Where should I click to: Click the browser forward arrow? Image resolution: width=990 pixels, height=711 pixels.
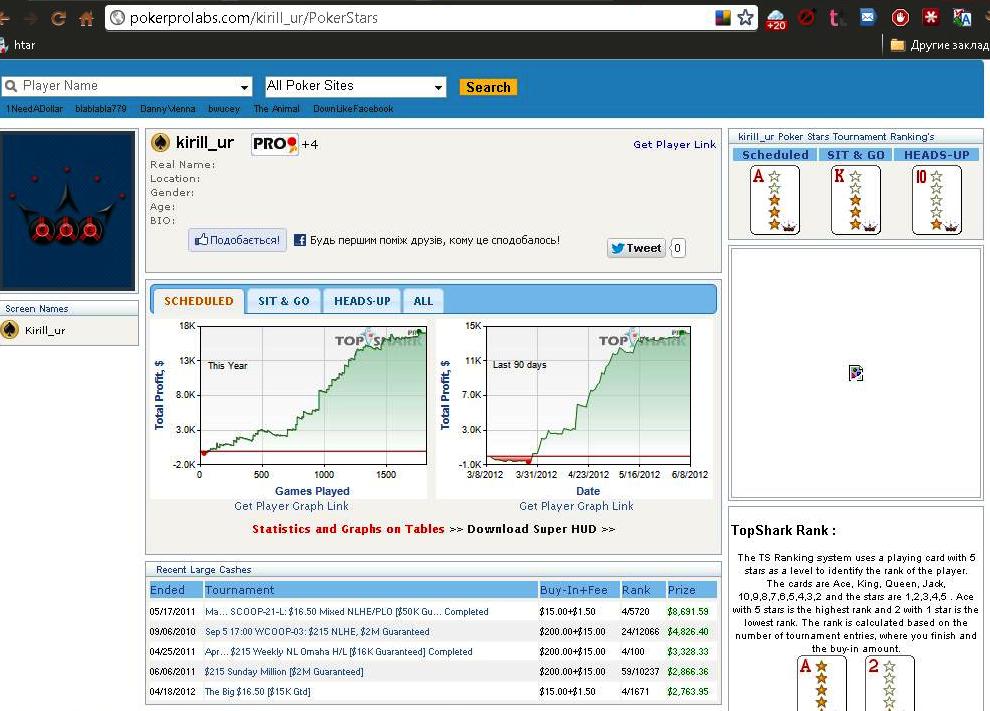coord(30,18)
